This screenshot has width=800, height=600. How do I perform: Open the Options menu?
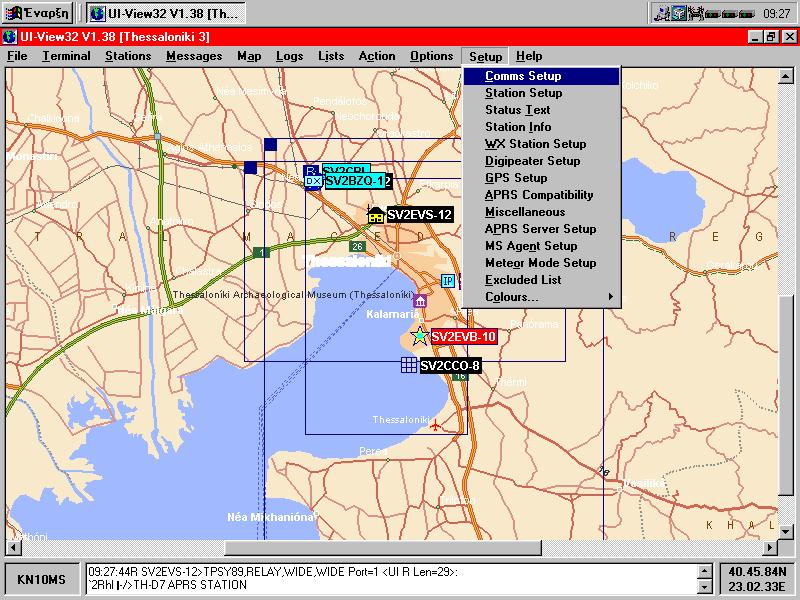(x=431, y=56)
